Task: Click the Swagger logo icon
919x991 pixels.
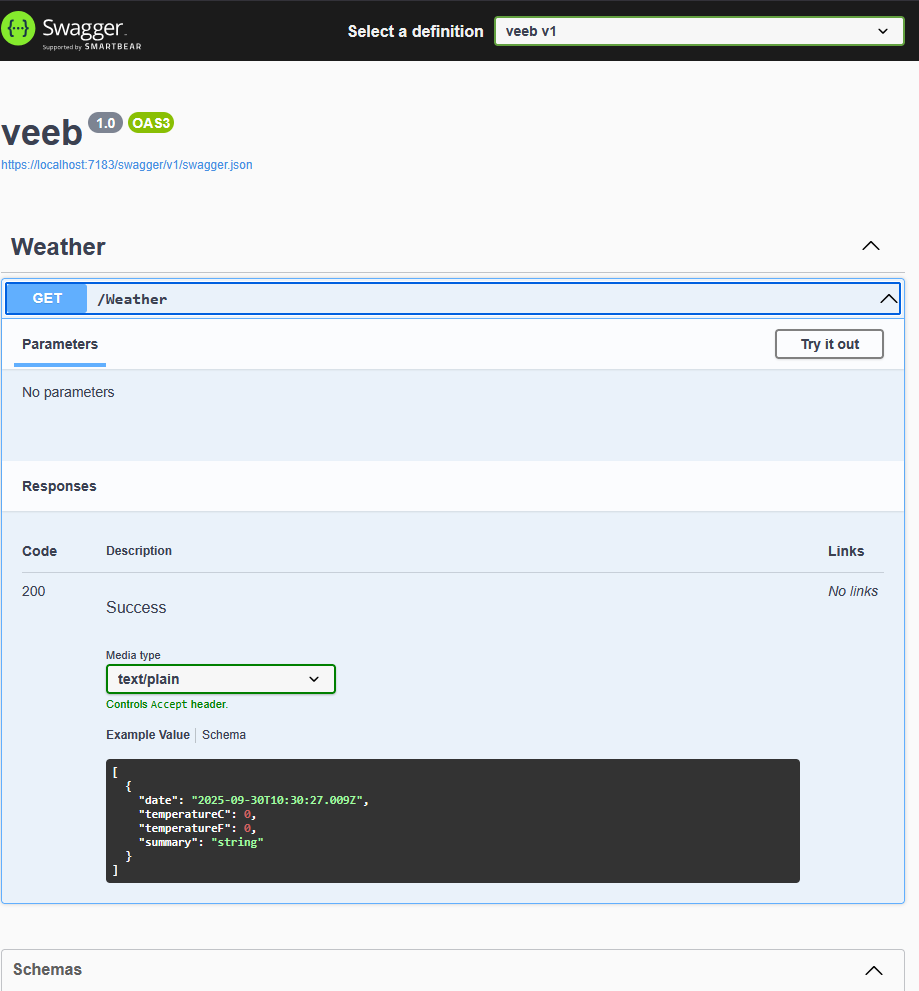Action: pos(18,29)
